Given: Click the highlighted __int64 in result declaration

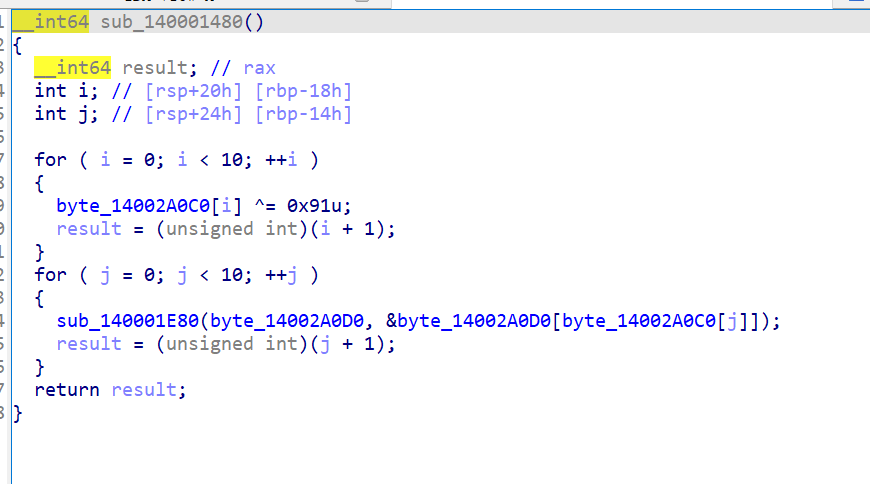Looking at the screenshot, I should click(72, 68).
